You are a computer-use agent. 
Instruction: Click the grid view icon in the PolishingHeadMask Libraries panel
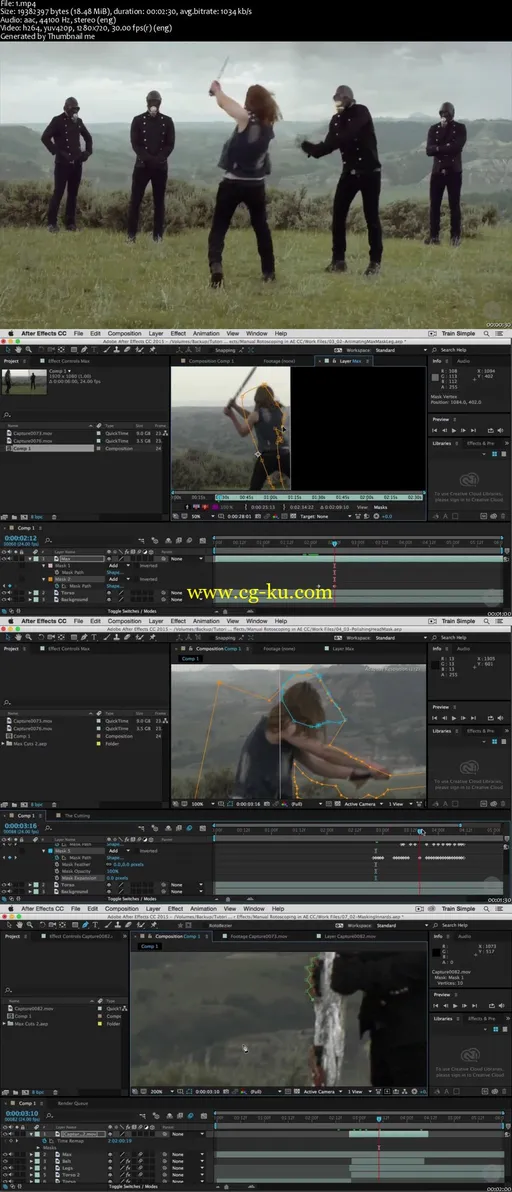tap(495, 742)
